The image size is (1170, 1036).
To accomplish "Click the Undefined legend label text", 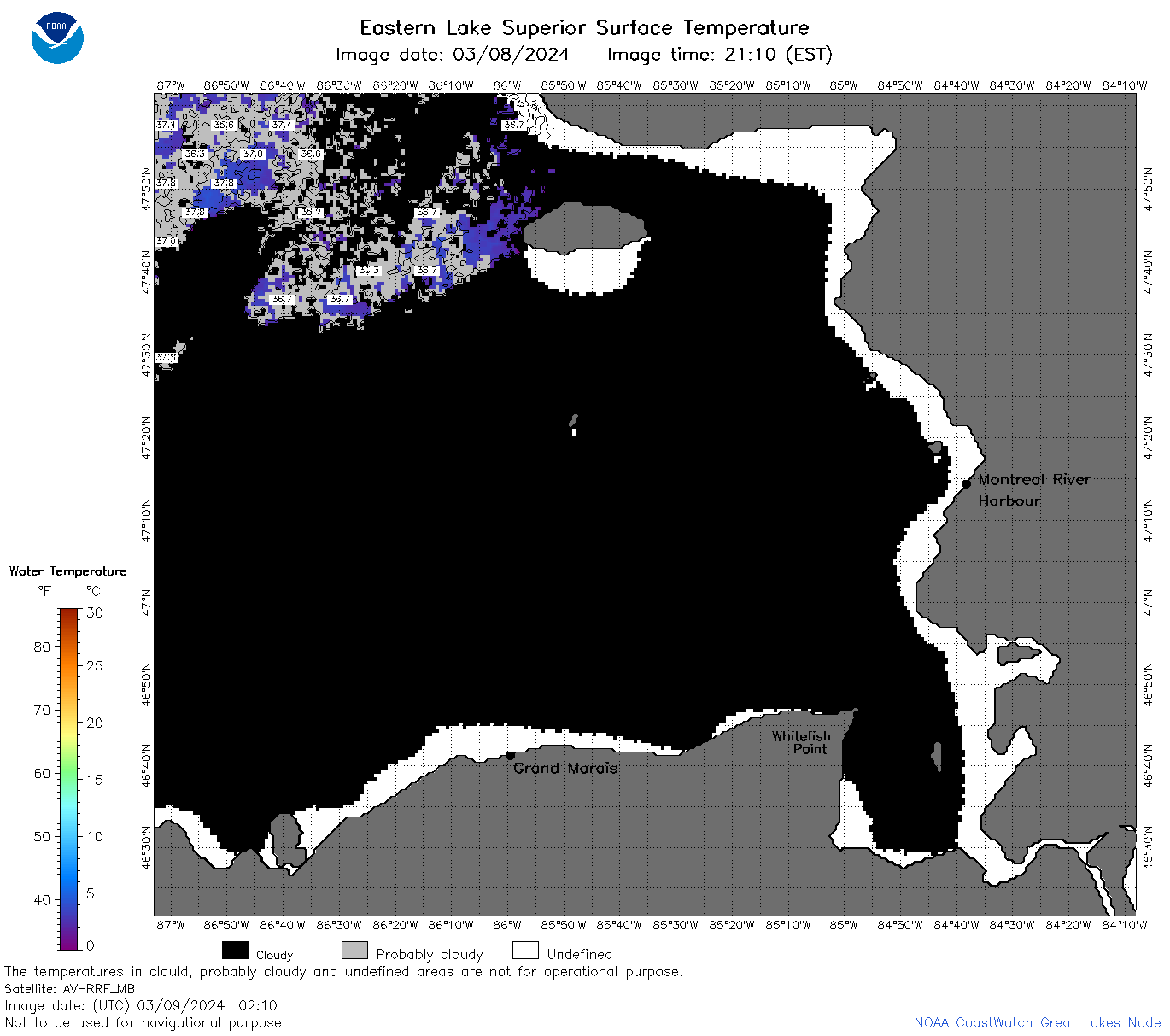I will tap(580, 954).
